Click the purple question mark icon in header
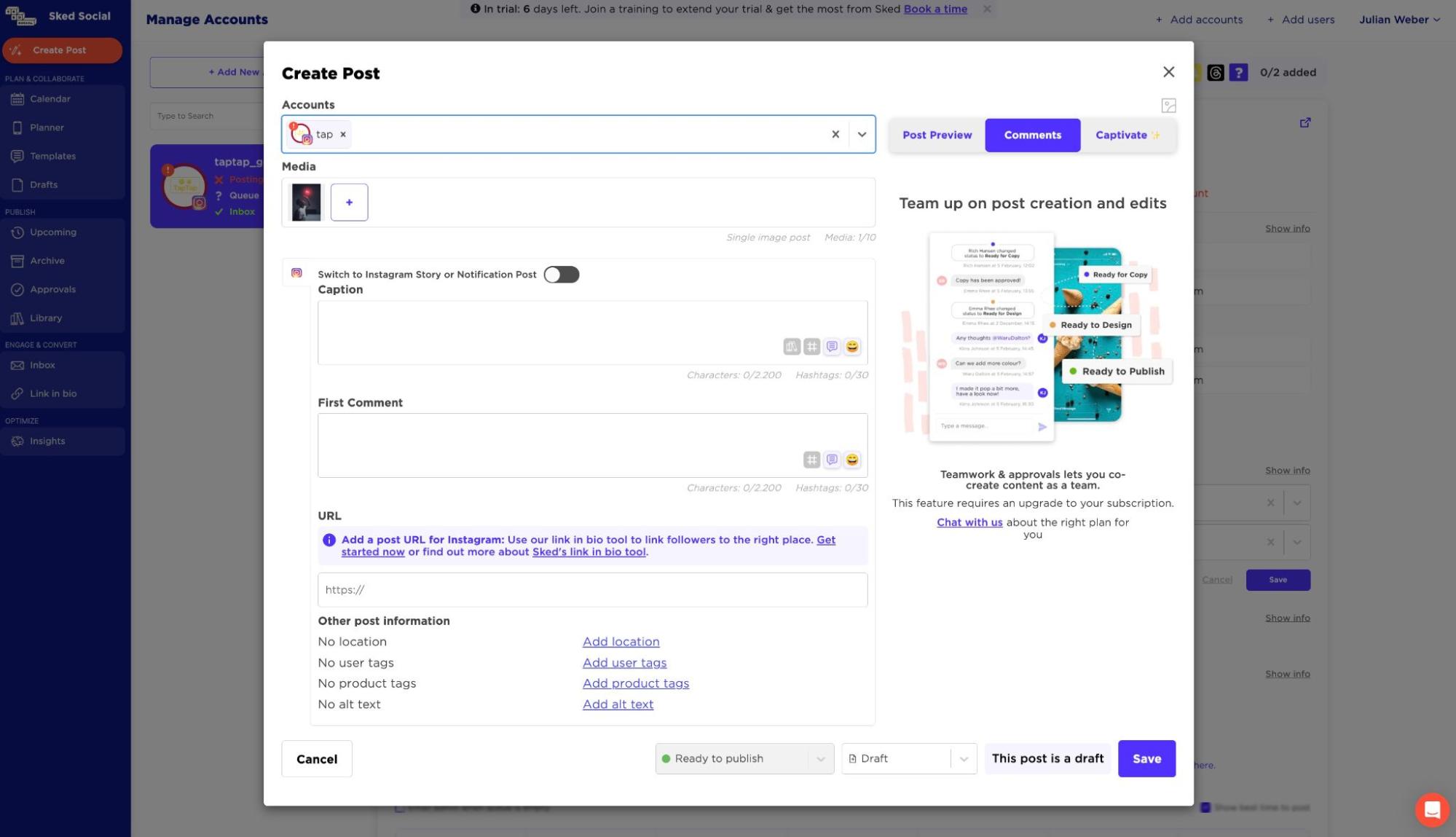Image resolution: width=1456 pixels, height=837 pixels. (1238, 72)
